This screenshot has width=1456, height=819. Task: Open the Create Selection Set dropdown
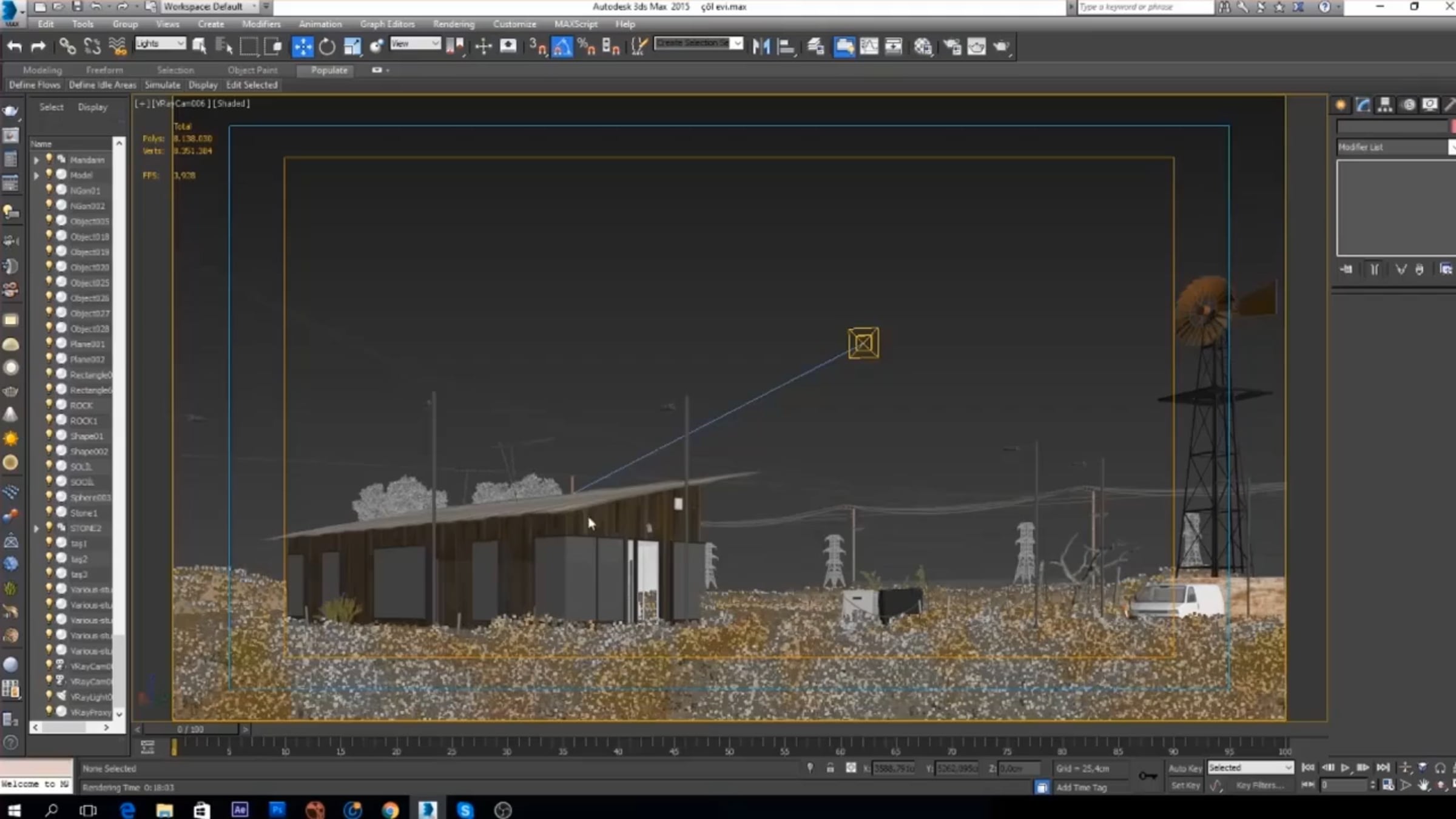point(699,43)
